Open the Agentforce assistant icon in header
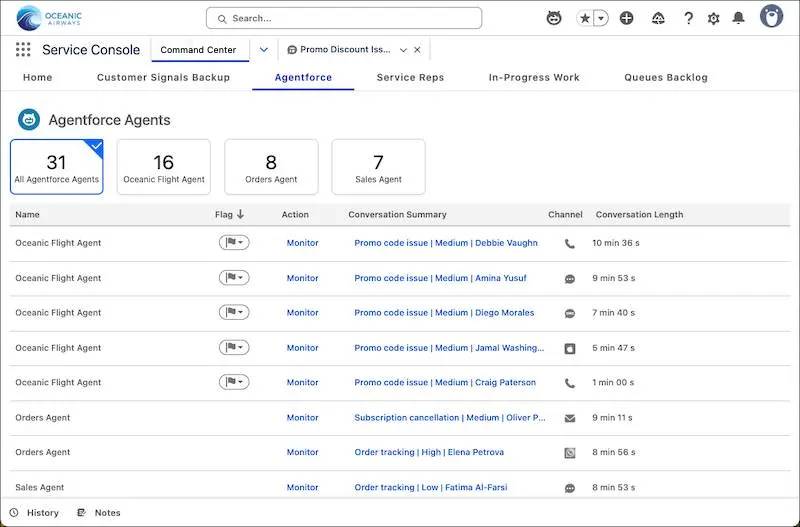 554,18
